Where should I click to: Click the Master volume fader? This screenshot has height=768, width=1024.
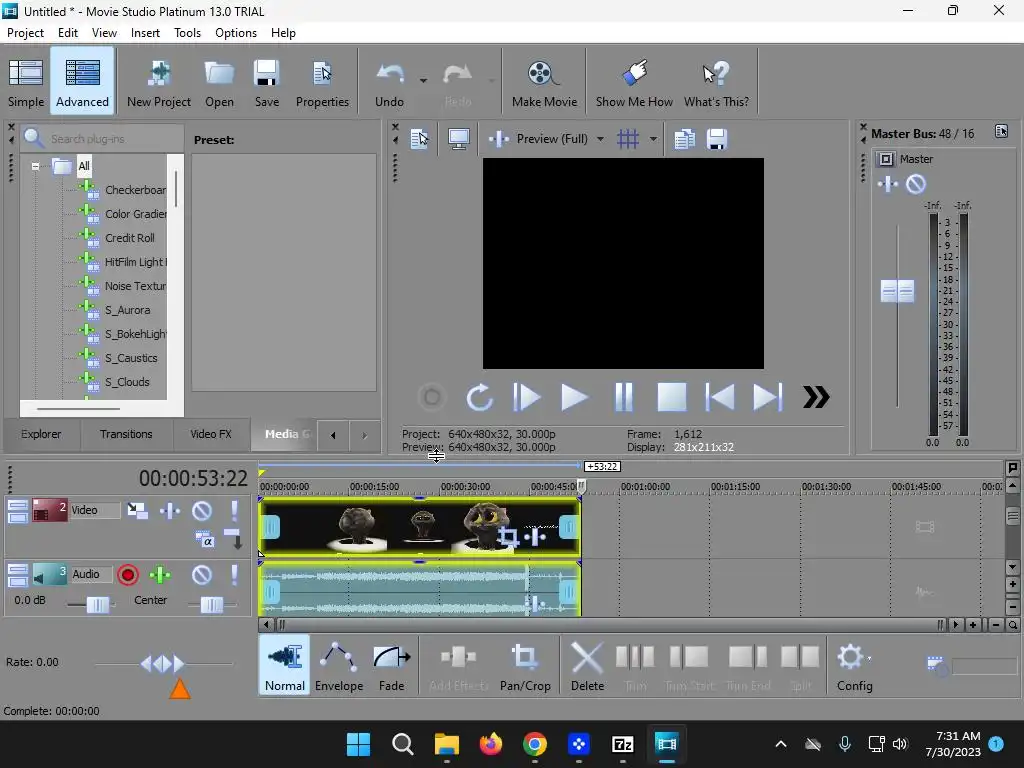(897, 291)
